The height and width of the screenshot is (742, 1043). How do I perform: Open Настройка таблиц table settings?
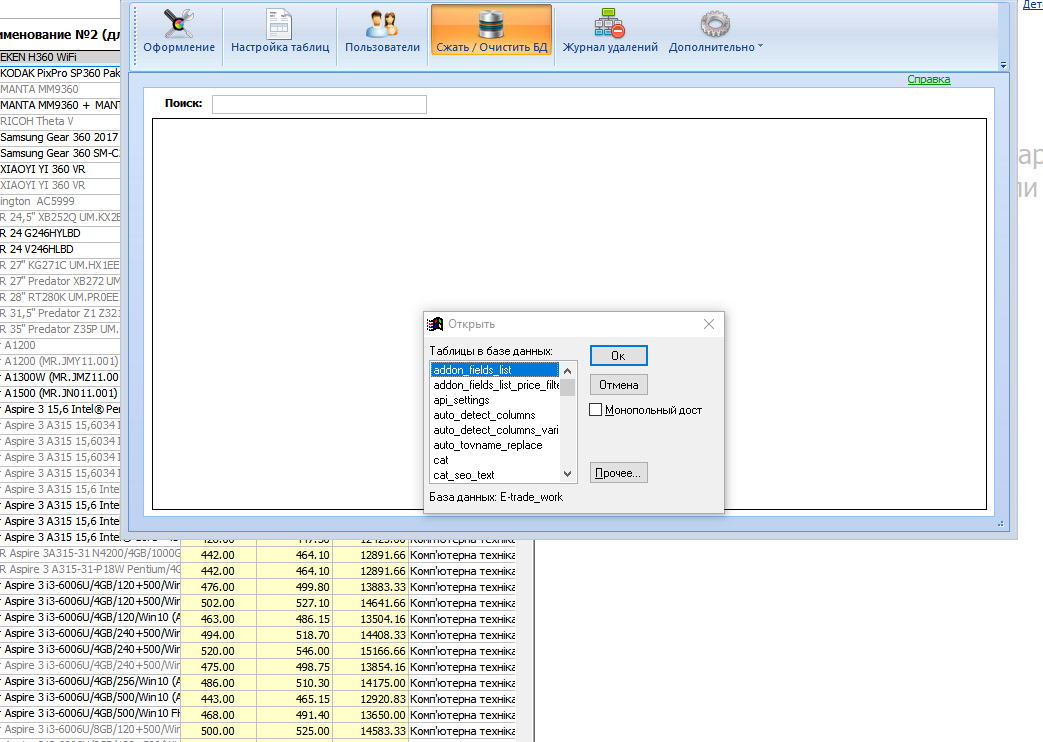[279, 33]
